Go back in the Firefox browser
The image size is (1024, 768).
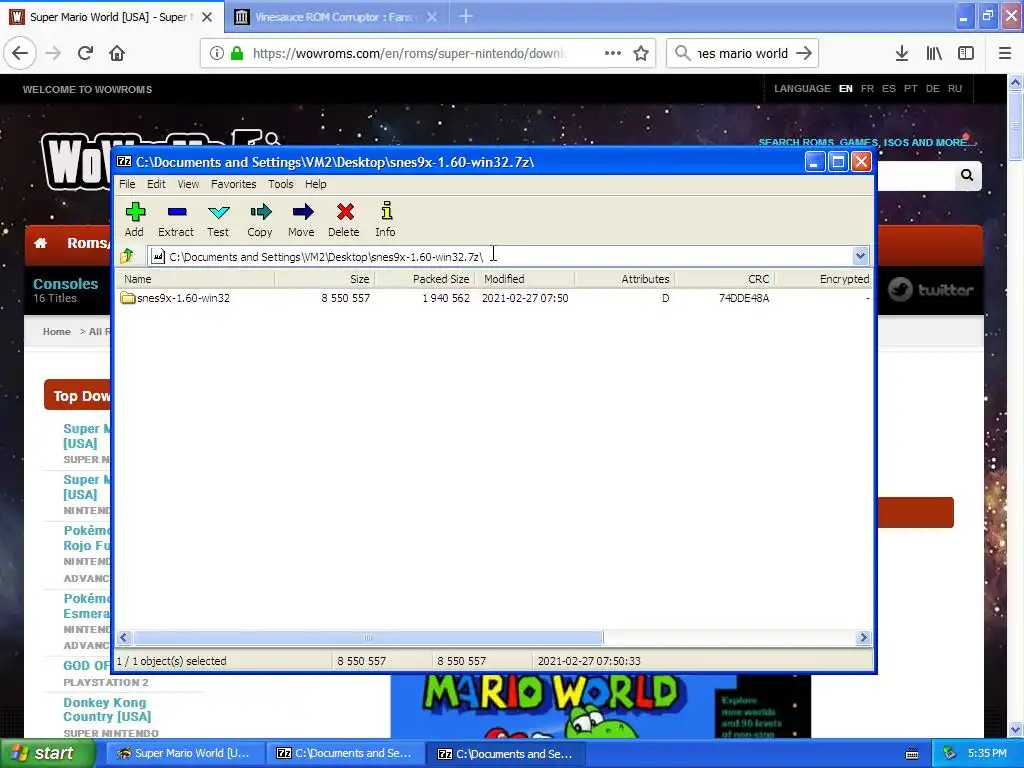[x=20, y=54]
